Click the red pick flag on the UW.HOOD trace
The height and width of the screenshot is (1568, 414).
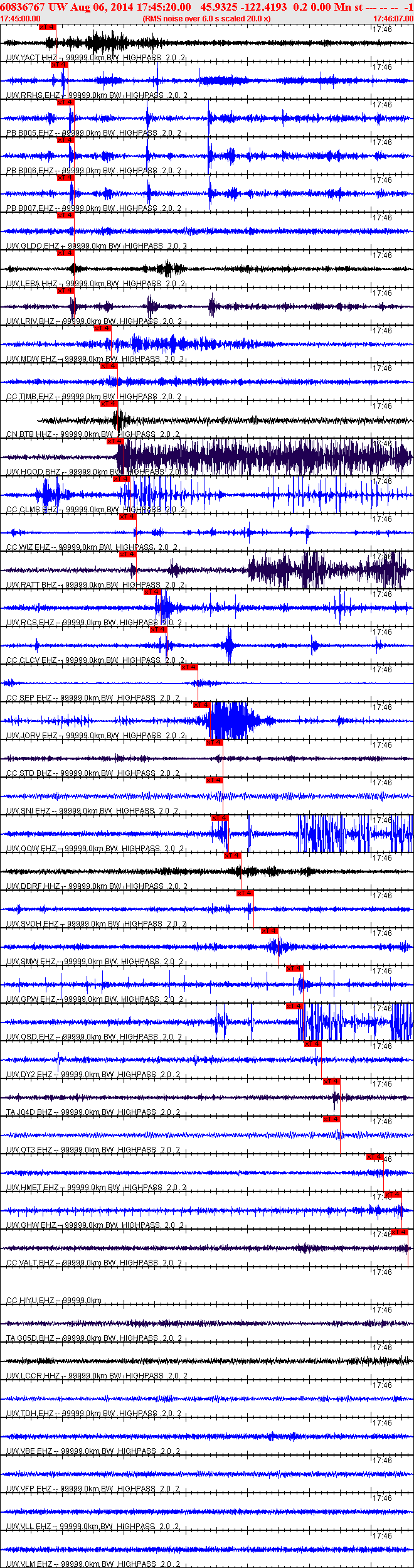(115, 441)
